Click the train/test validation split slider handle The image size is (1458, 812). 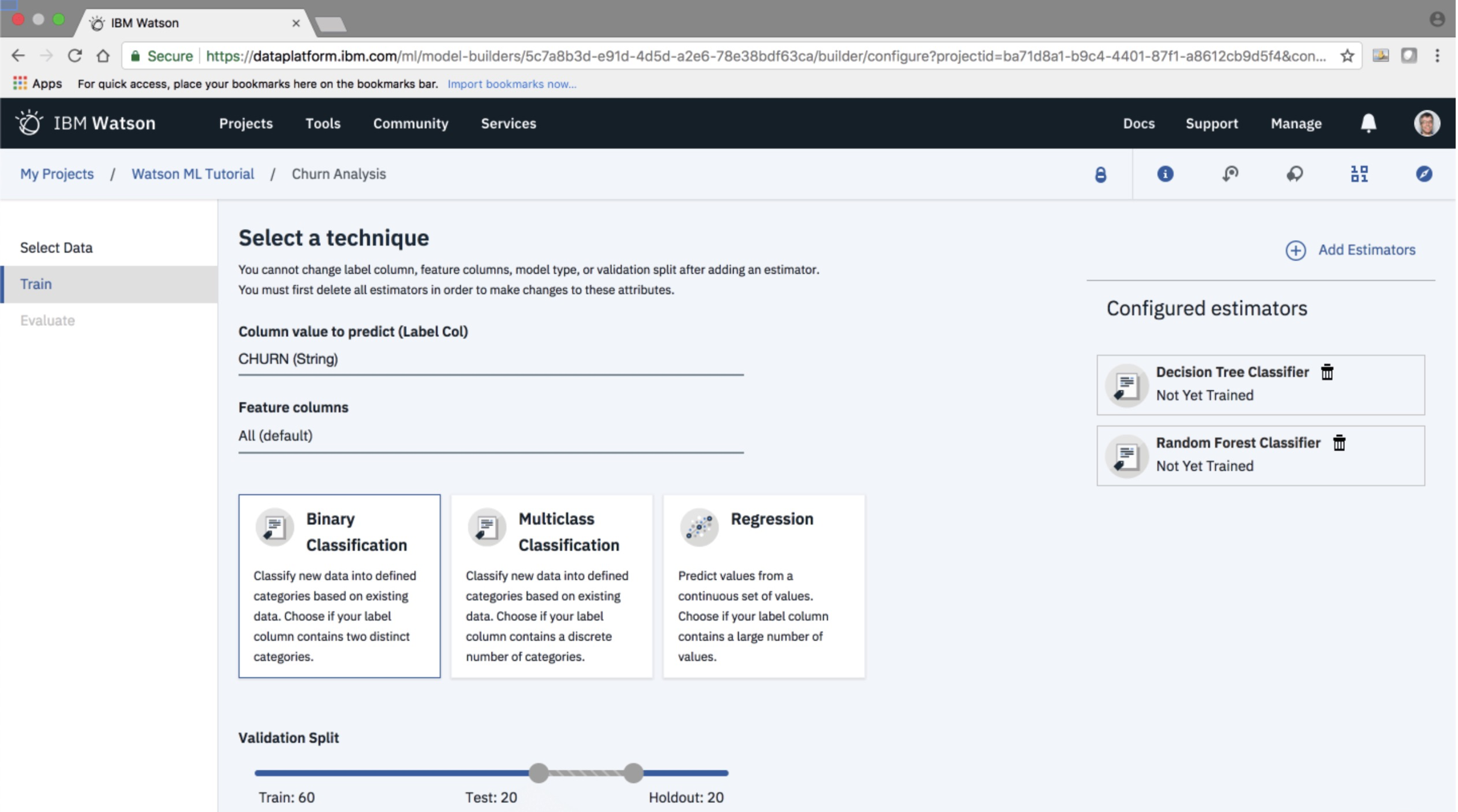[539, 773]
